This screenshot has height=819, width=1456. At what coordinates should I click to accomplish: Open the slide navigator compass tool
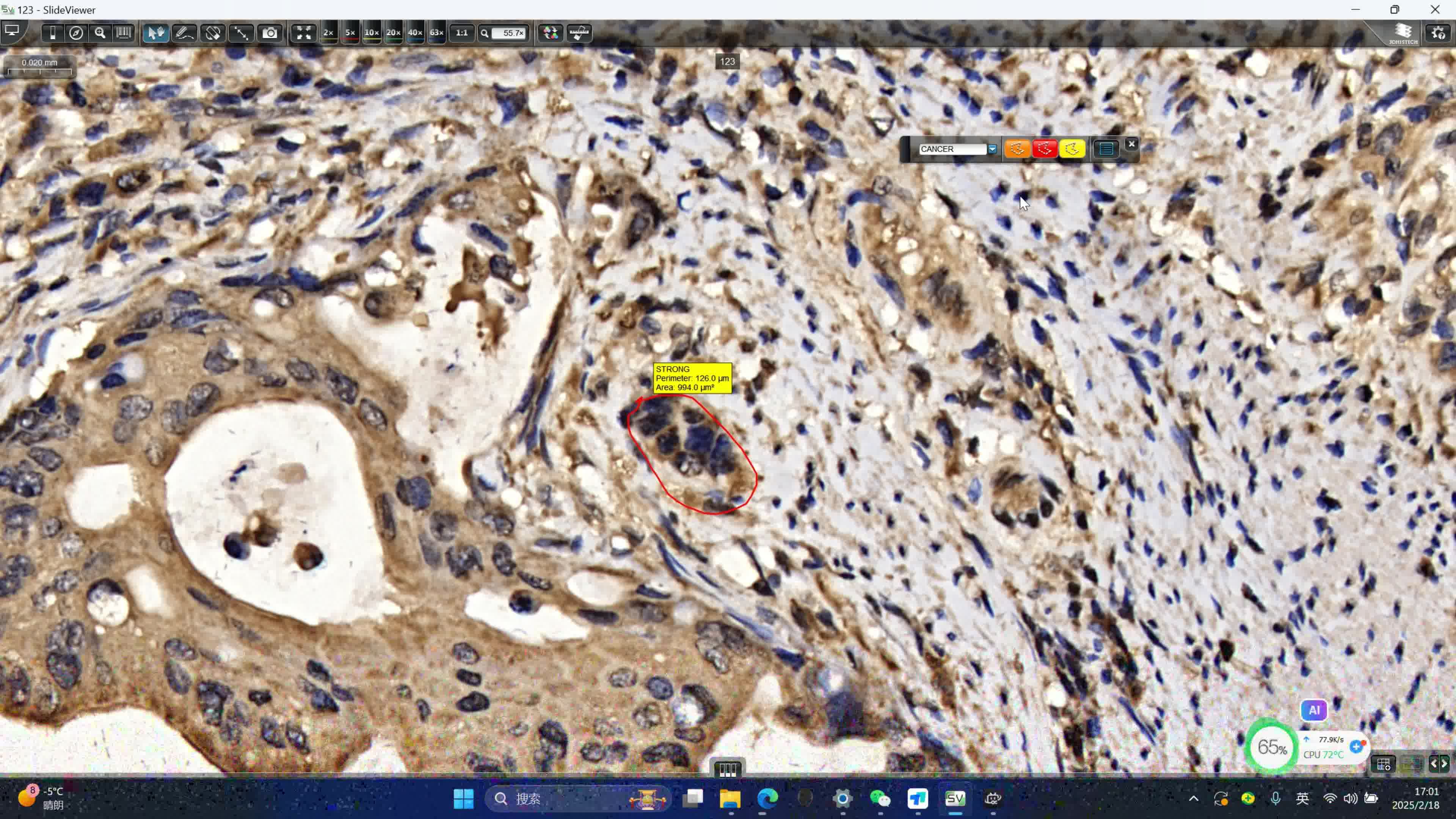[x=77, y=33]
